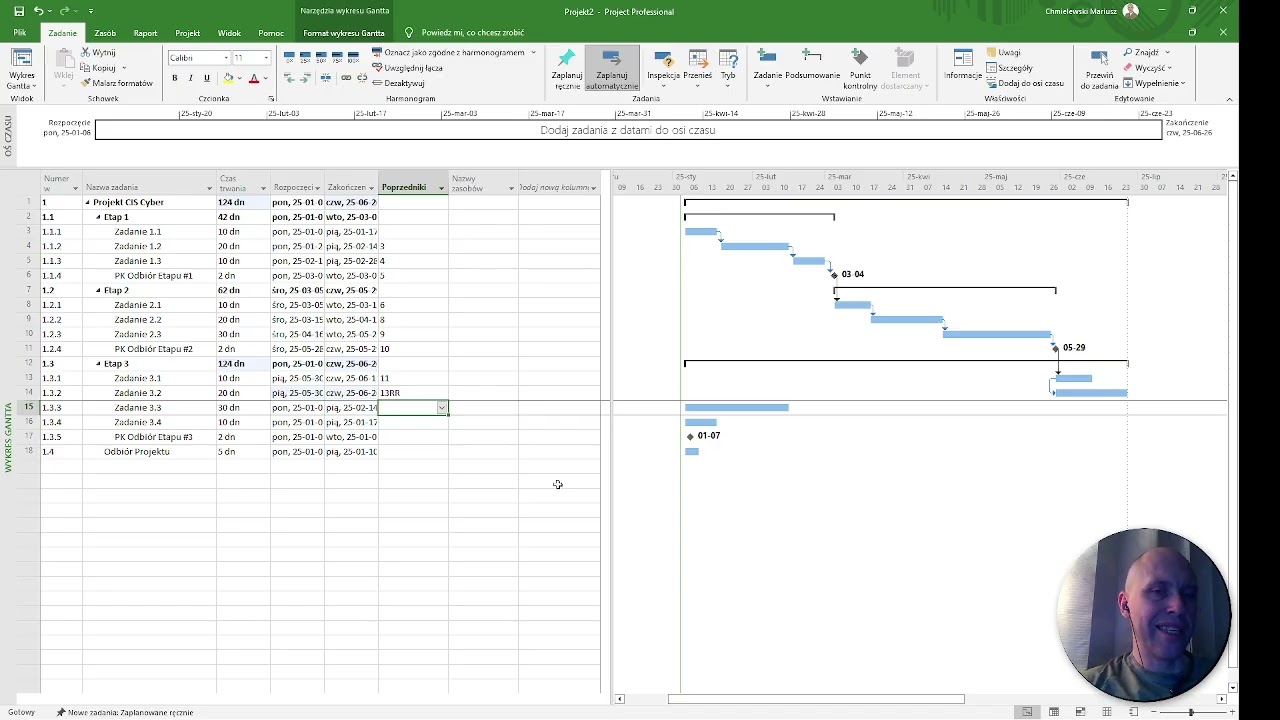This screenshot has height=720, width=1280.
Task: Click the Szczegóły details button
Action: 1009,68
